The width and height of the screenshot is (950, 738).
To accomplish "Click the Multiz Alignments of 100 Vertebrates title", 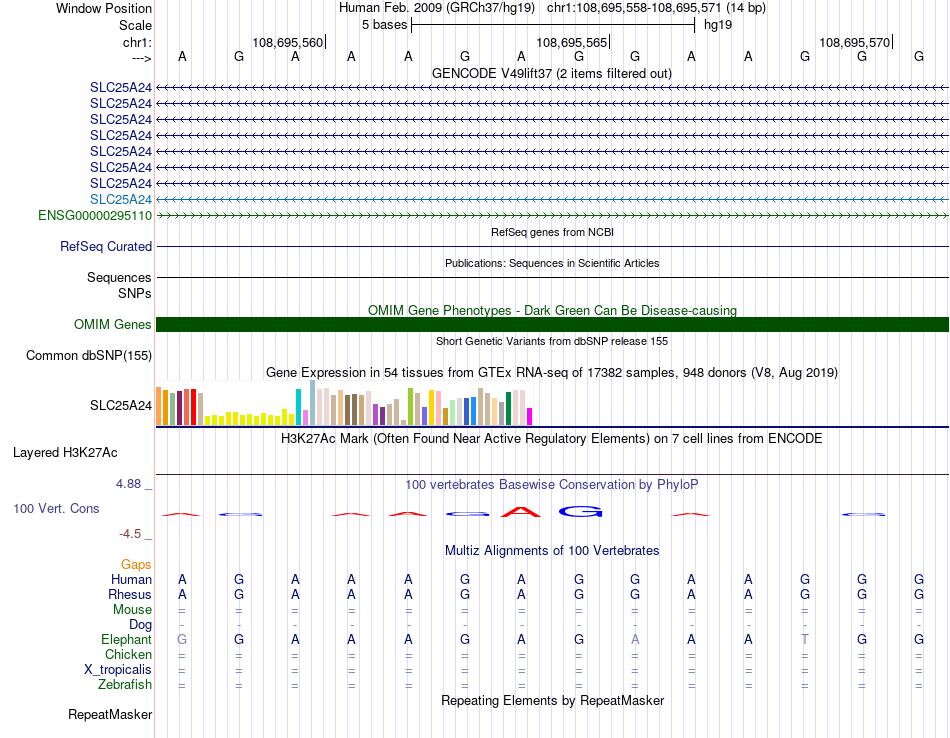I will 552,550.
